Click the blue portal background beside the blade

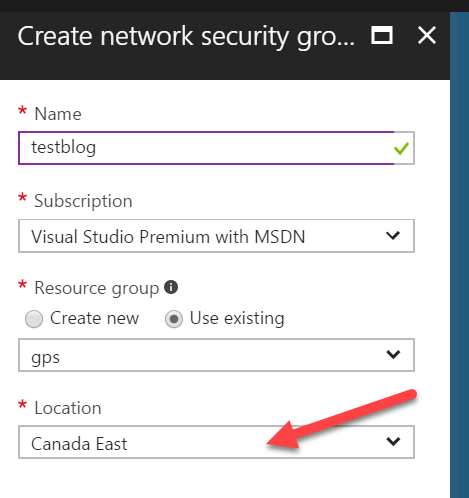[x=459, y=253]
